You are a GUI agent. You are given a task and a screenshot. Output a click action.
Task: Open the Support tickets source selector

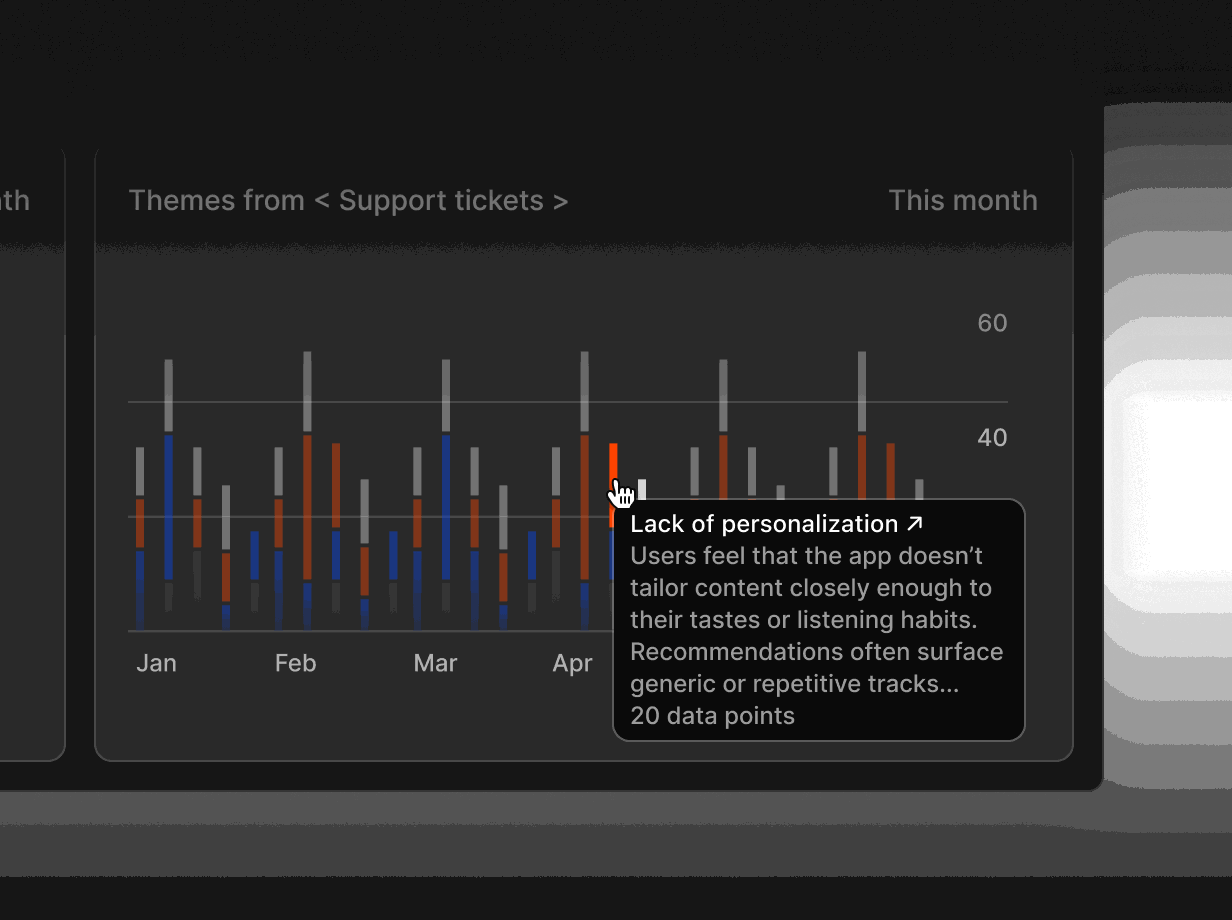(441, 200)
